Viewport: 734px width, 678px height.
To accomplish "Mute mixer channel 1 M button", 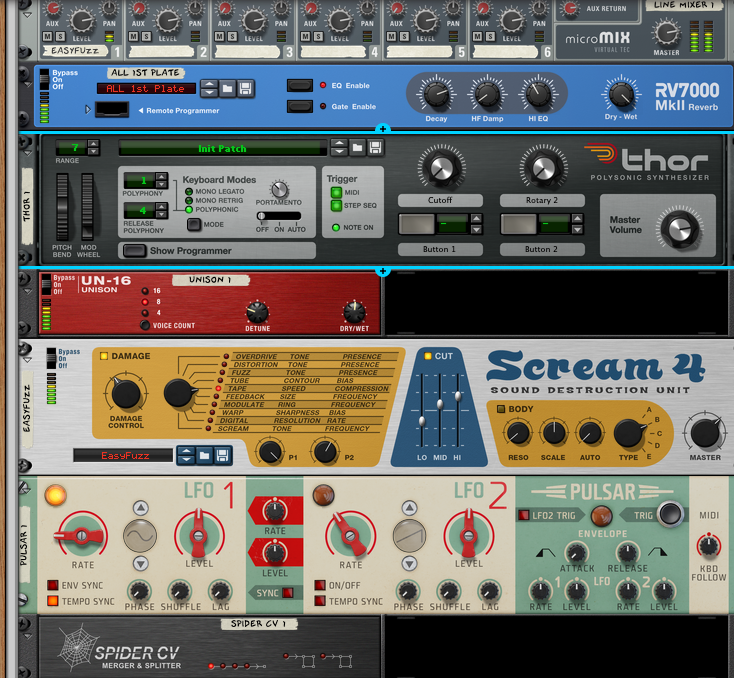I will (x=47, y=37).
